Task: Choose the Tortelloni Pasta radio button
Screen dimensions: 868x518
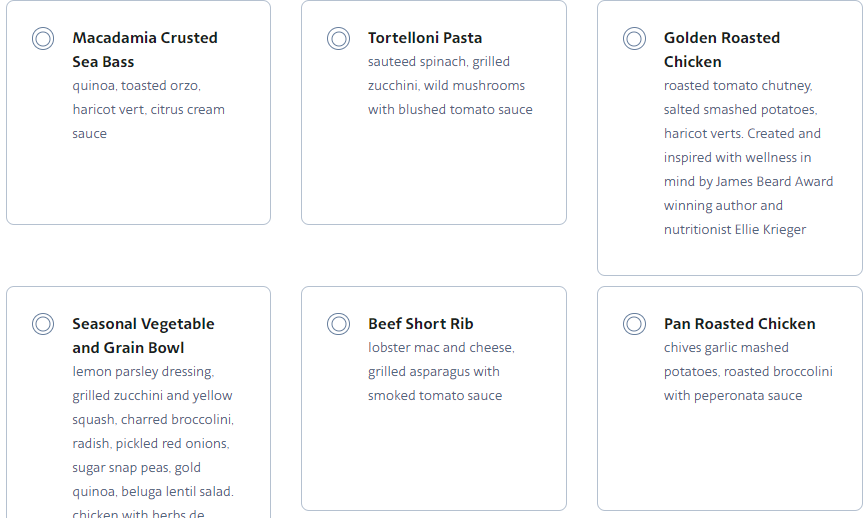Action: click(339, 39)
